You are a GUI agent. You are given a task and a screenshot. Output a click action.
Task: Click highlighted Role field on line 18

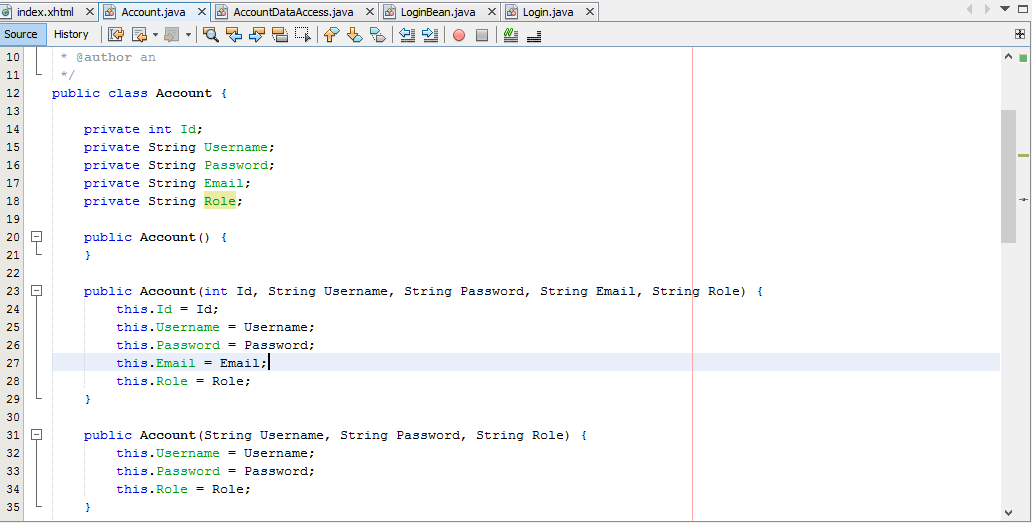coord(220,201)
